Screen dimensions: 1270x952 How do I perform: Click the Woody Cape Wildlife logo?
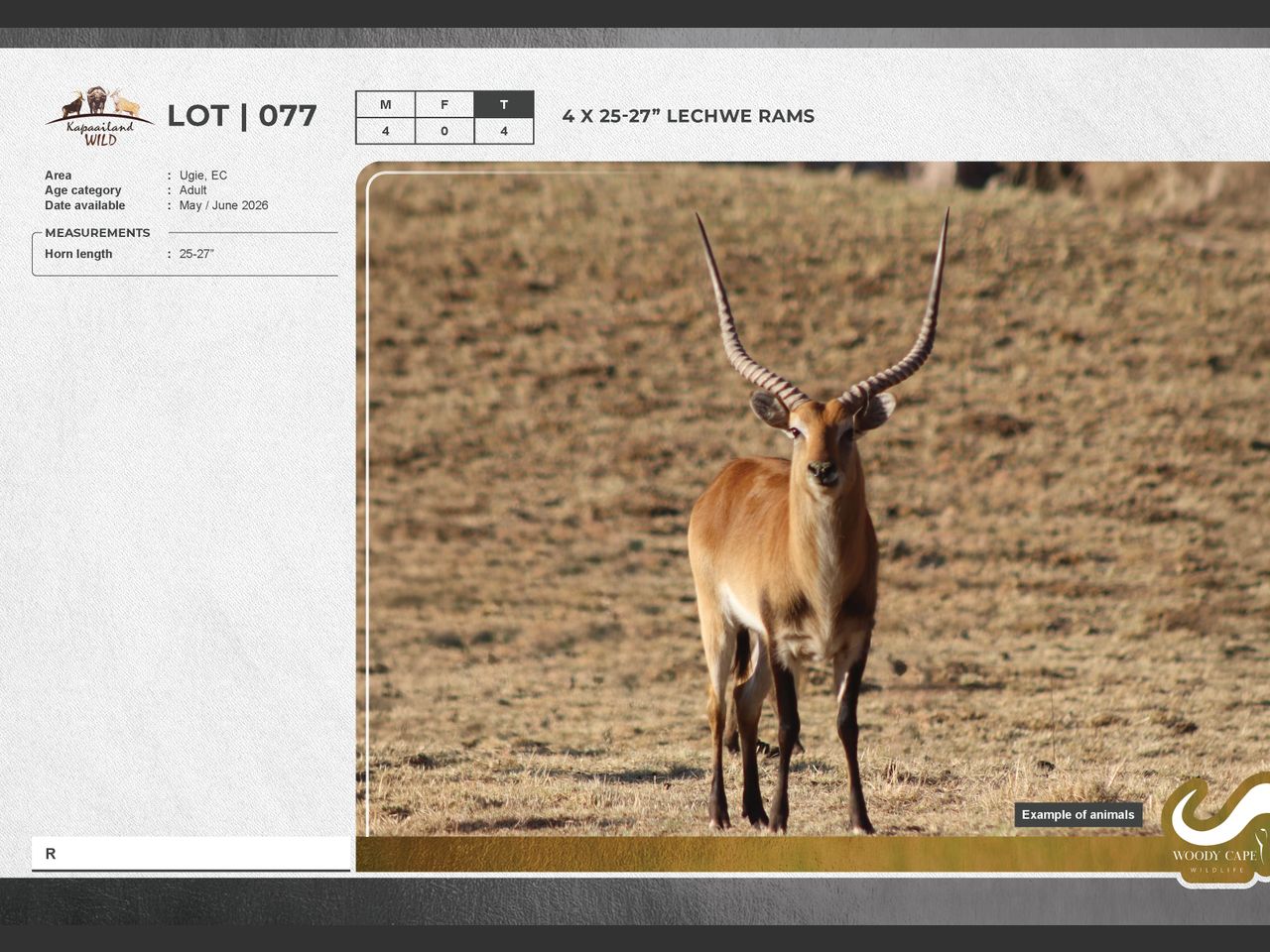click(x=1215, y=831)
